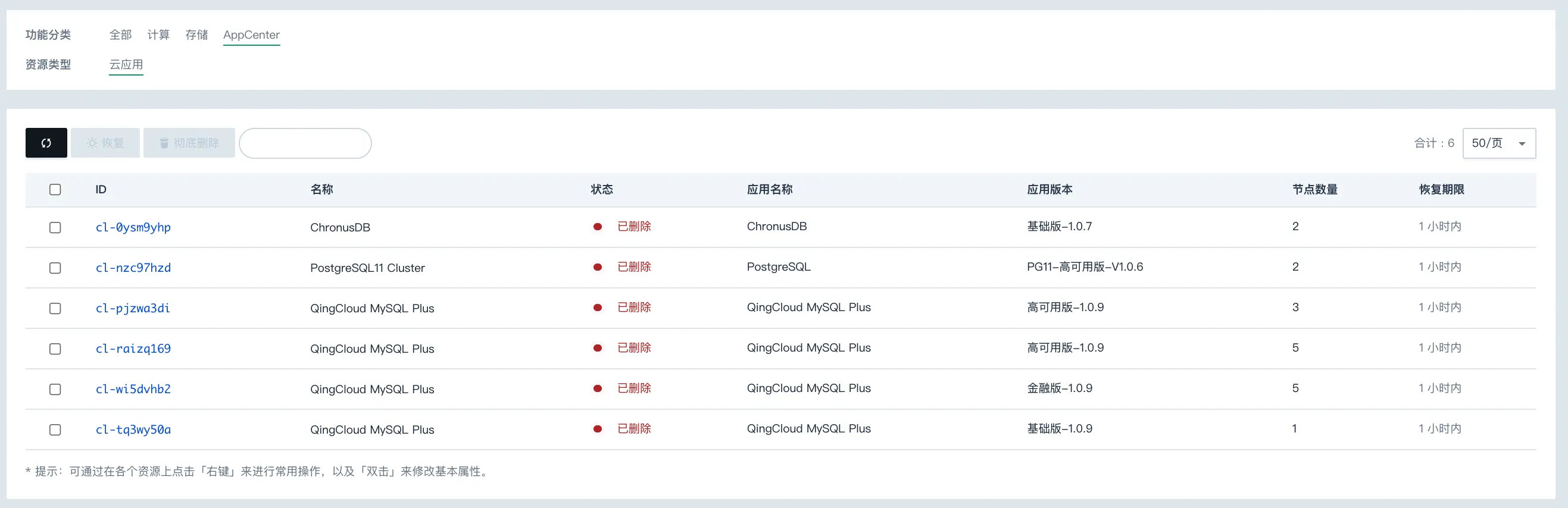The width and height of the screenshot is (1568, 508).
Task: Click the PG11–高可用版–V1.0.6 version cell
Action: tap(1085, 266)
